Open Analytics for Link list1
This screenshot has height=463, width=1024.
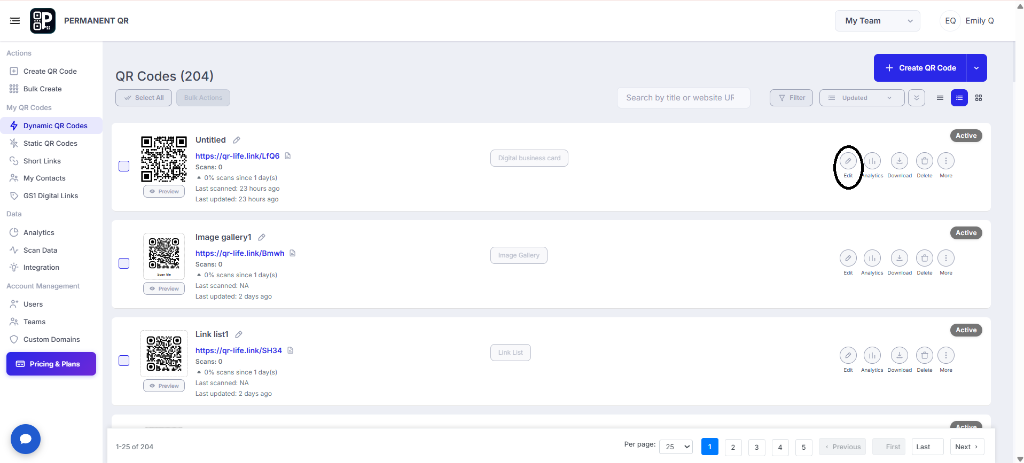[872, 355]
